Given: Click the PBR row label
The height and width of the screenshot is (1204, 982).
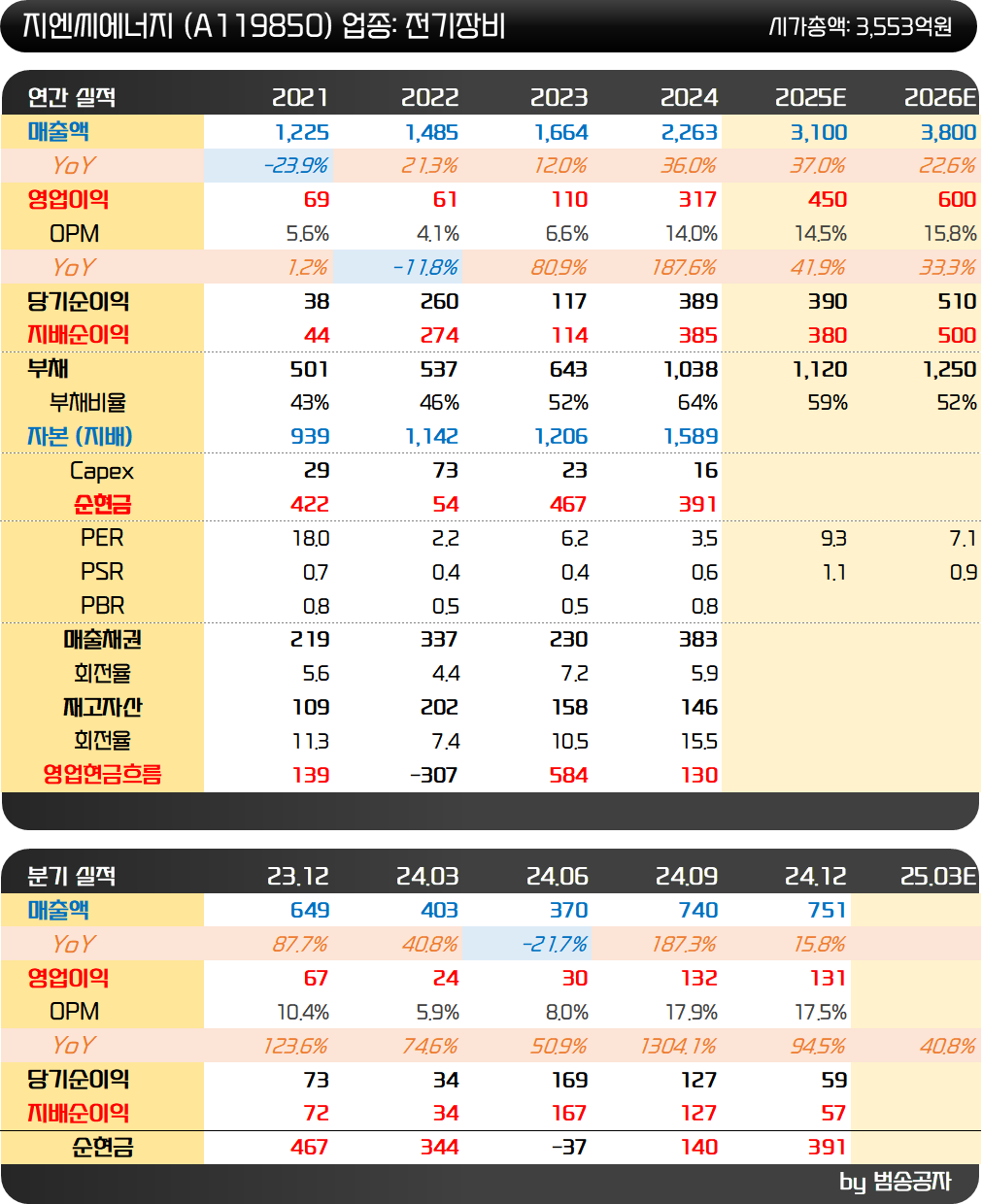Looking at the screenshot, I should pyautogui.click(x=102, y=606).
